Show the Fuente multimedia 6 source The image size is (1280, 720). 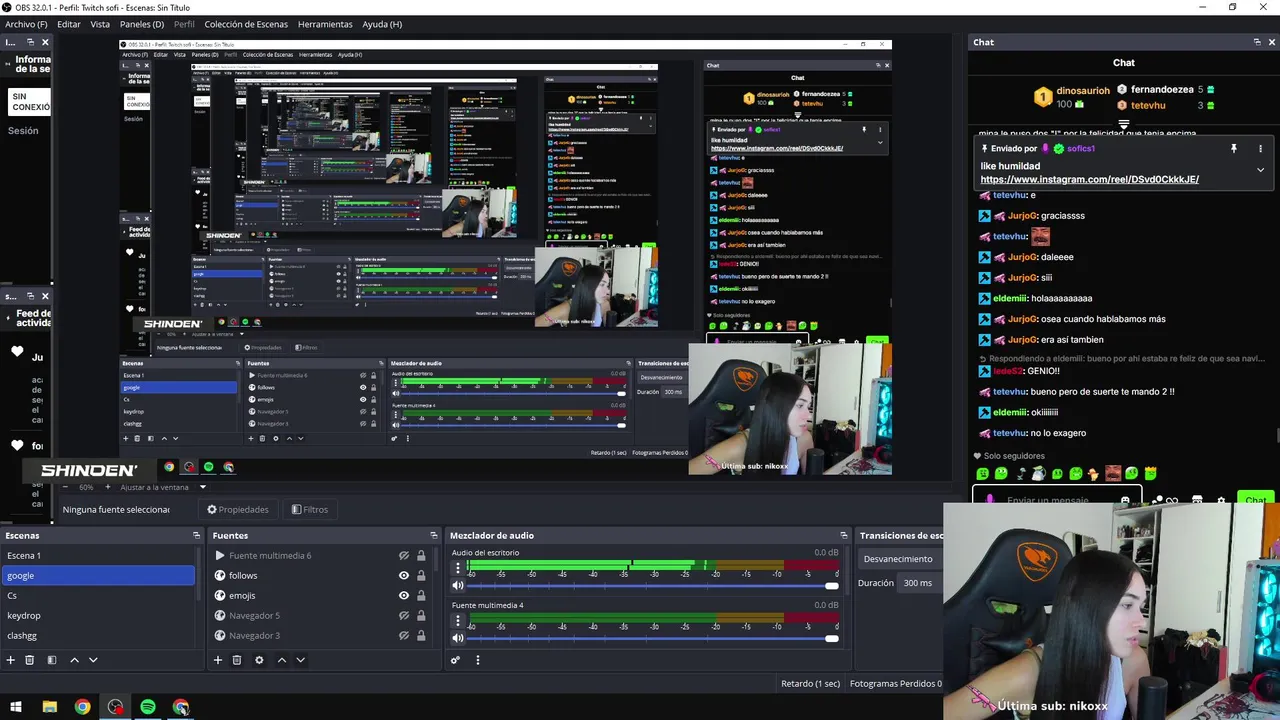coord(404,556)
